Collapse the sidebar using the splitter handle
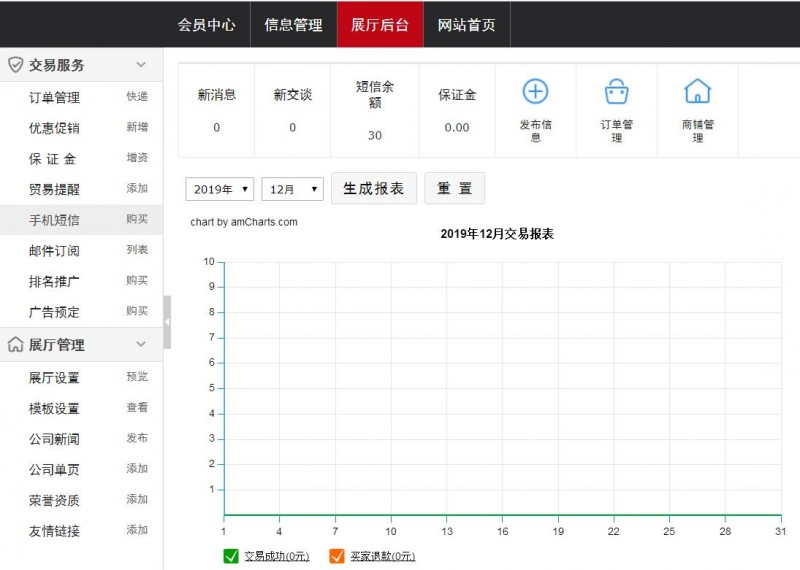 coord(167,322)
